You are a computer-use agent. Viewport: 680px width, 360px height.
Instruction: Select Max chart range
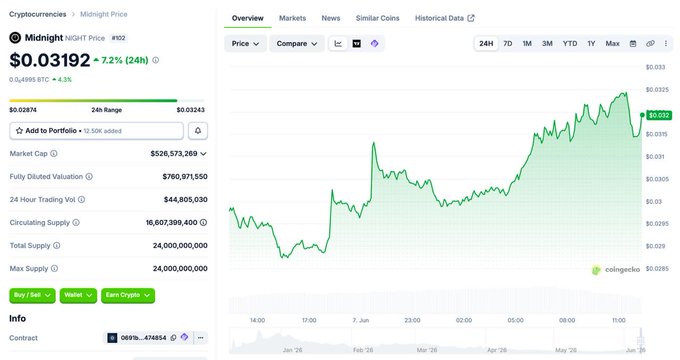612,43
